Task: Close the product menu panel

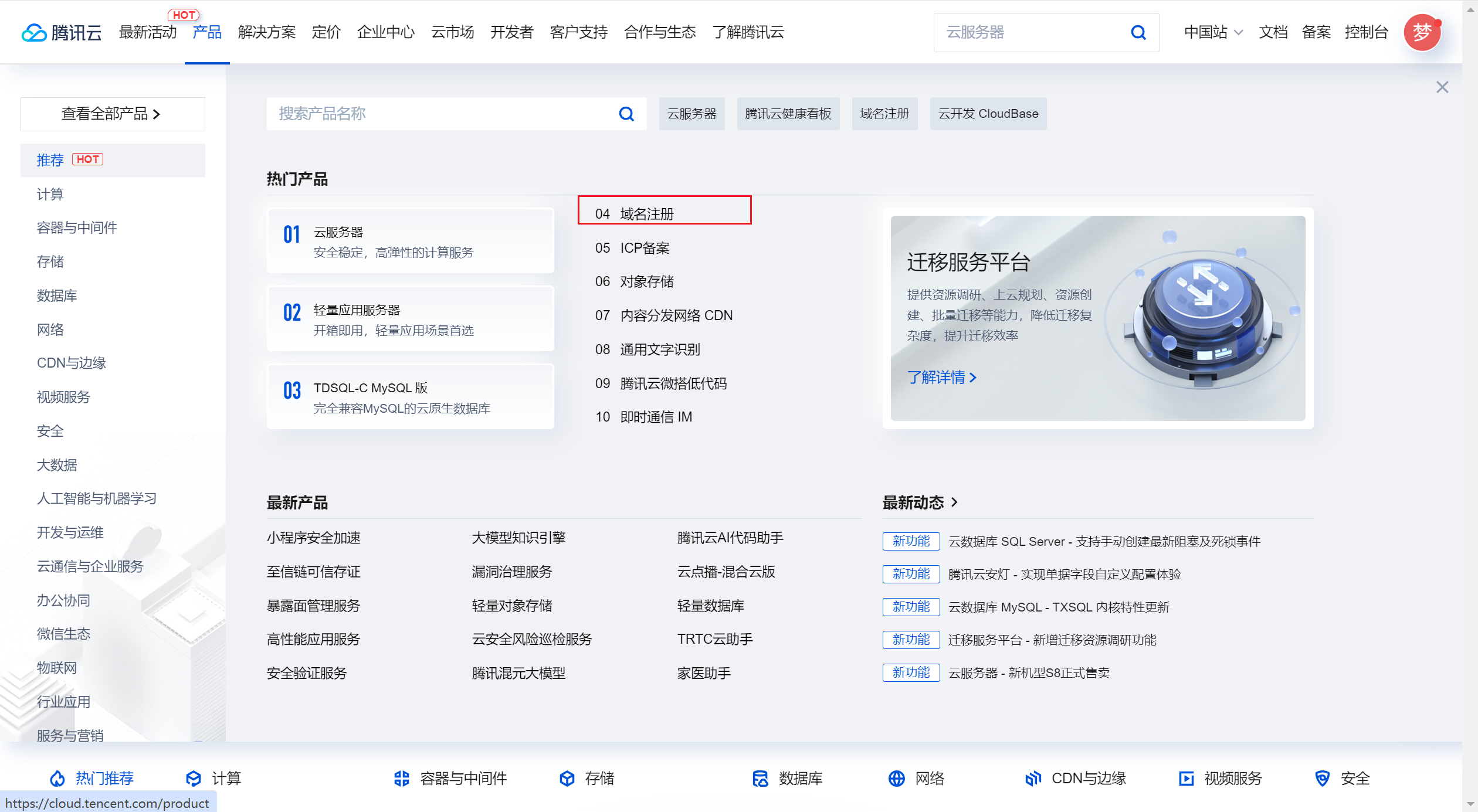Action: 1442,87
